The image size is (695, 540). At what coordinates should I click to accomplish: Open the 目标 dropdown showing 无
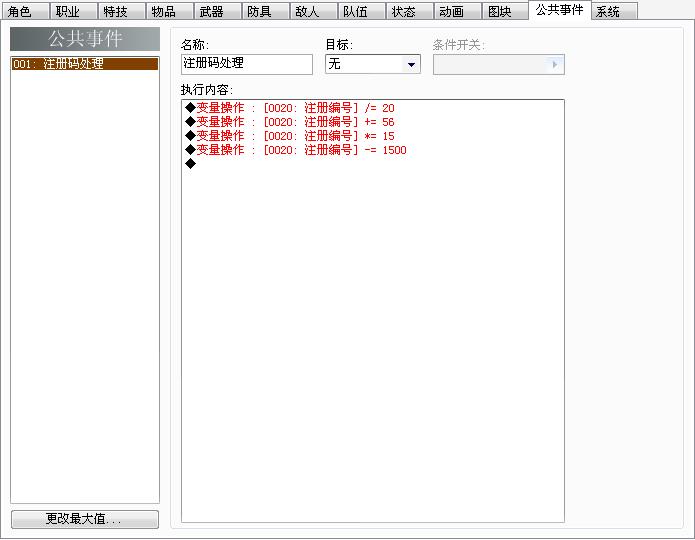click(373, 64)
